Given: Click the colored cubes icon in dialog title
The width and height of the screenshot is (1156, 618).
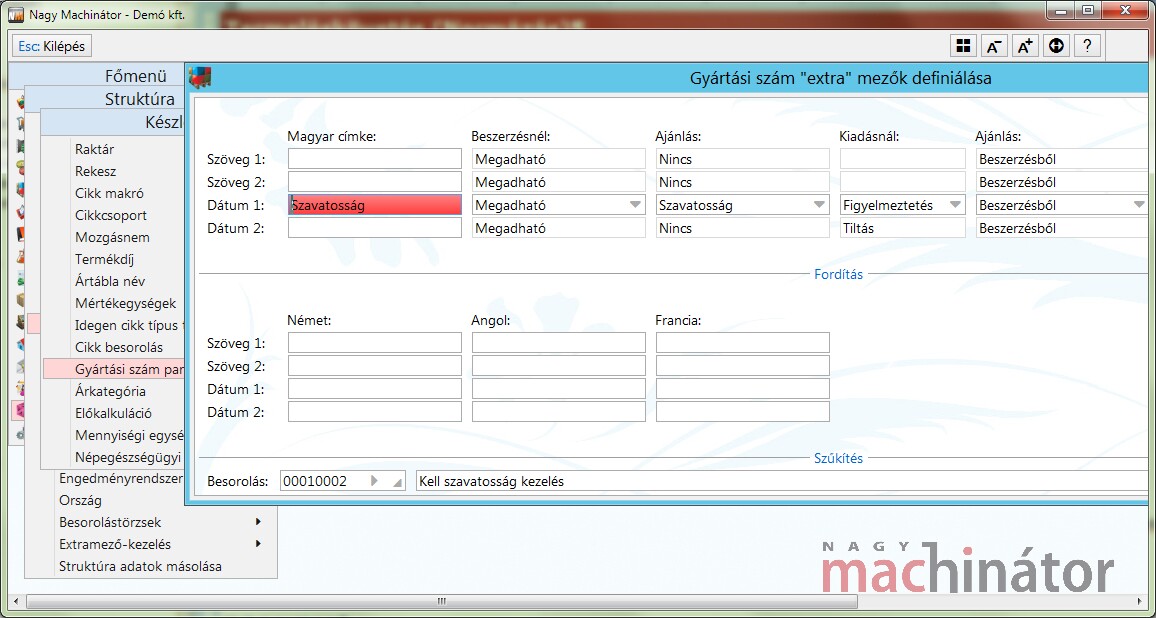Looking at the screenshot, I should (200, 77).
